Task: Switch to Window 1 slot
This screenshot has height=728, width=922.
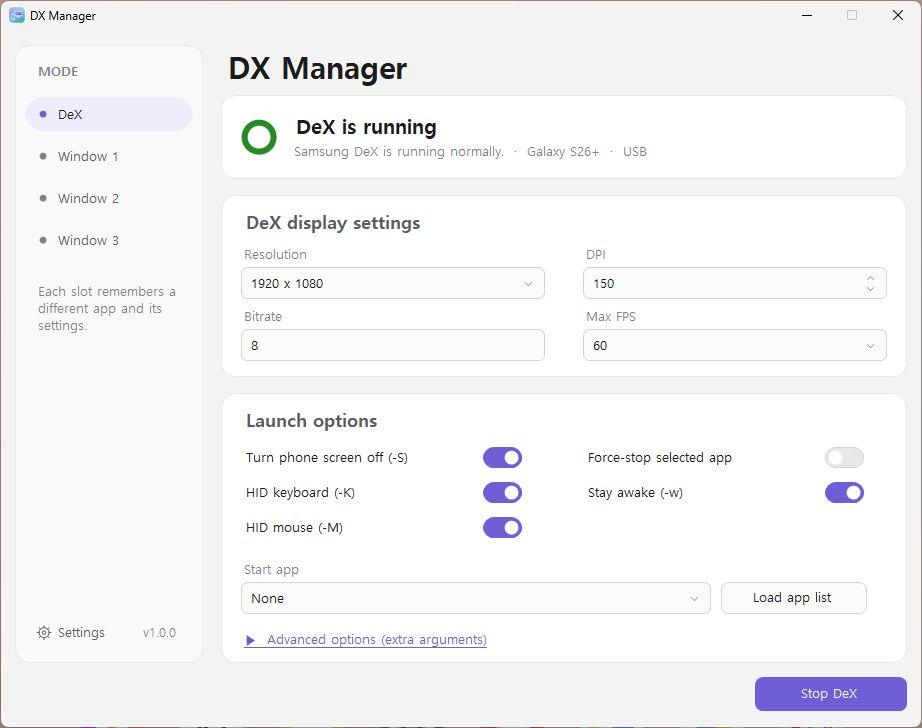Action: coord(109,156)
